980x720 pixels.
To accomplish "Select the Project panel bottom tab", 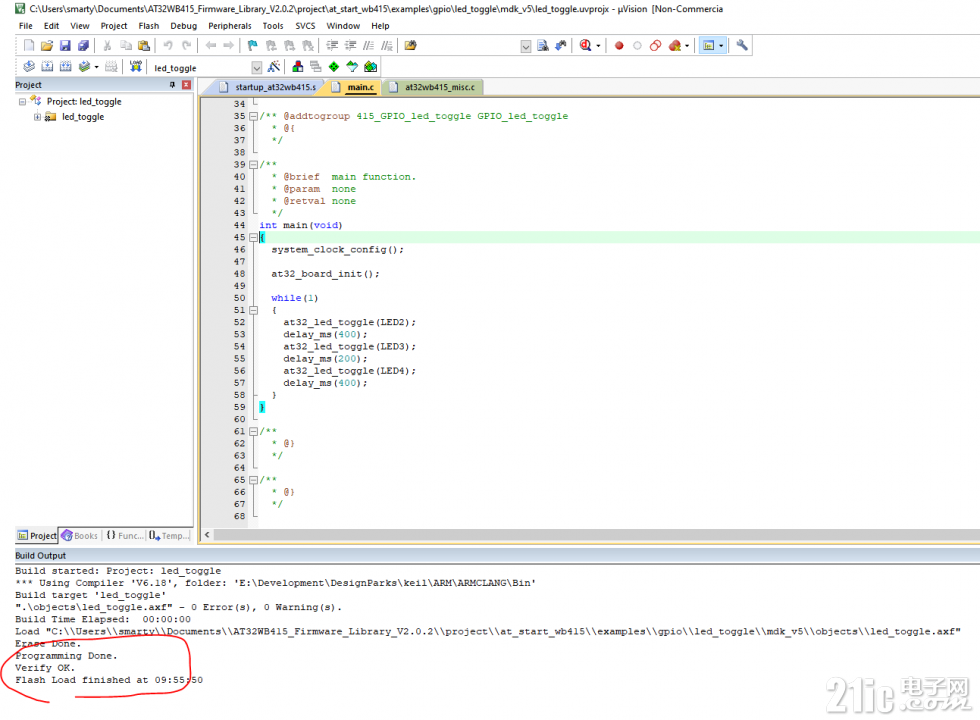I will [x=36, y=536].
